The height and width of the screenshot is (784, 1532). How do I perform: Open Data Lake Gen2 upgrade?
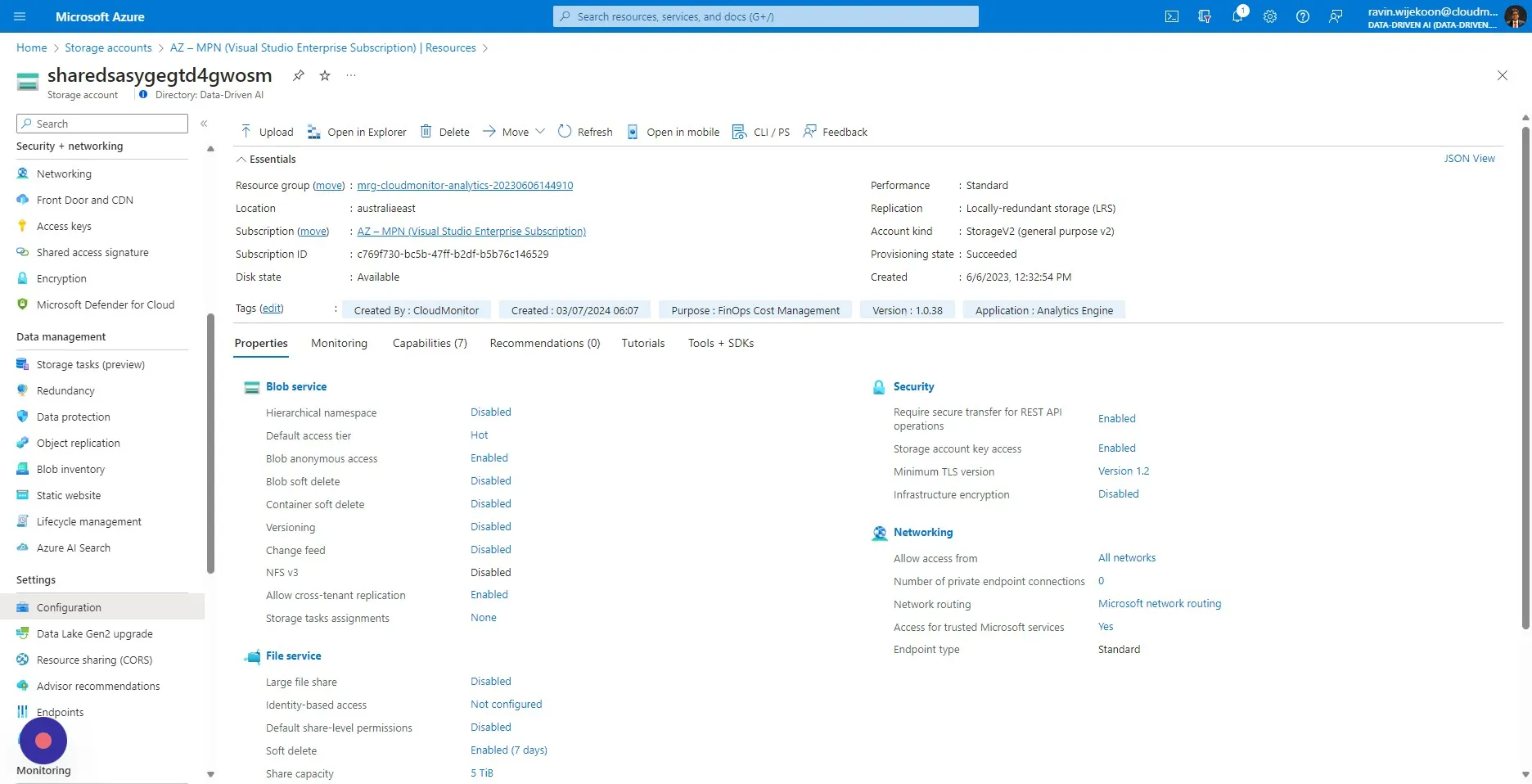pos(94,633)
